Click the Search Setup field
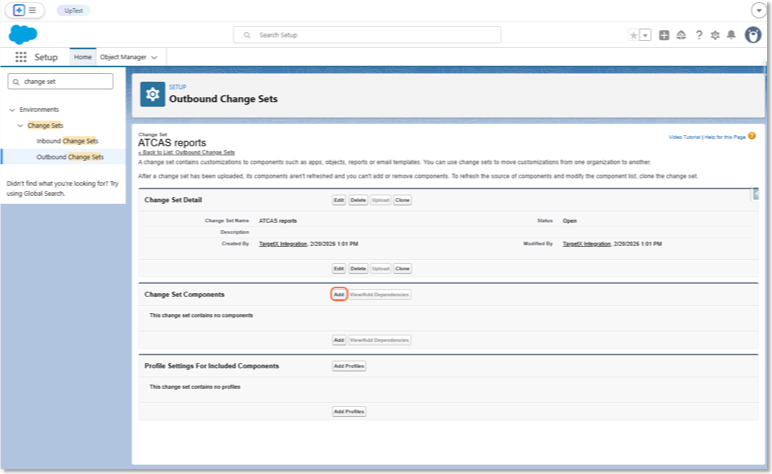The height and width of the screenshot is (474, 772). click(x=367, y=35)
